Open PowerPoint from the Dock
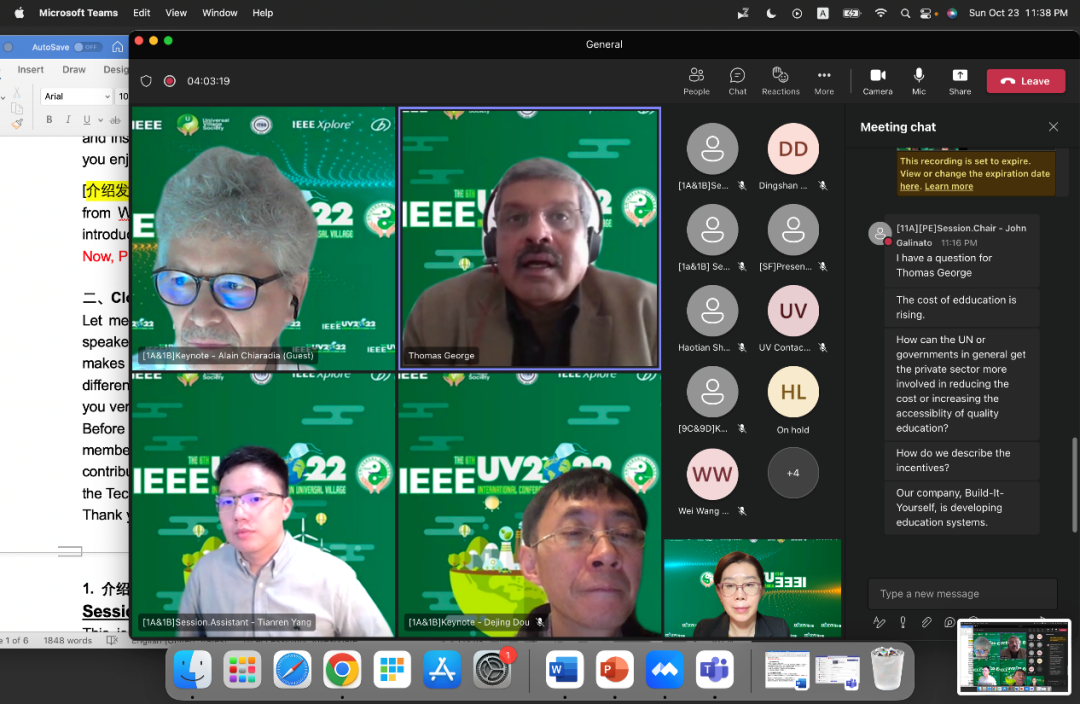 pos(614,669)
